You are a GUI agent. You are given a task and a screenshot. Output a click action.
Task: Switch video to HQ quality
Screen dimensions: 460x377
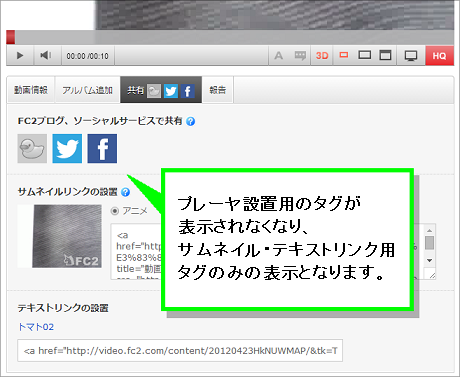(x=439, y=56)
